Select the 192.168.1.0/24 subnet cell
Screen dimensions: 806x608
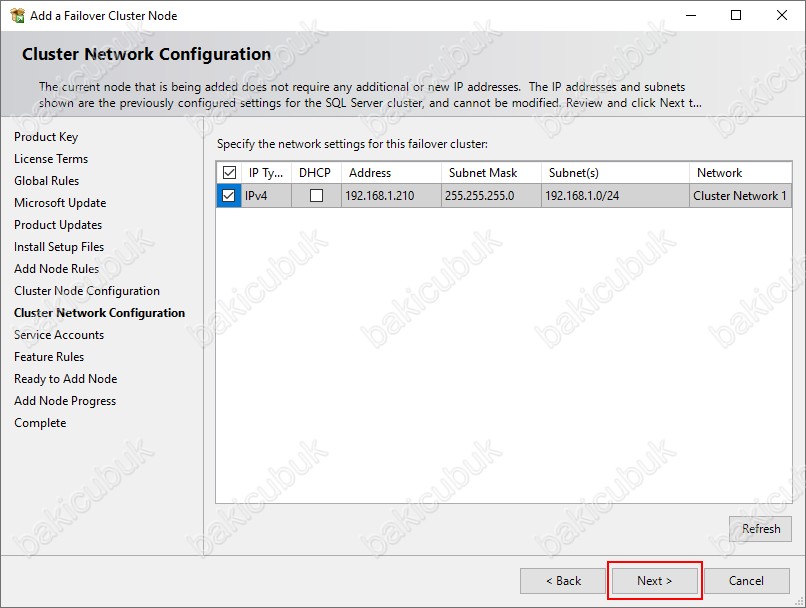615,196
